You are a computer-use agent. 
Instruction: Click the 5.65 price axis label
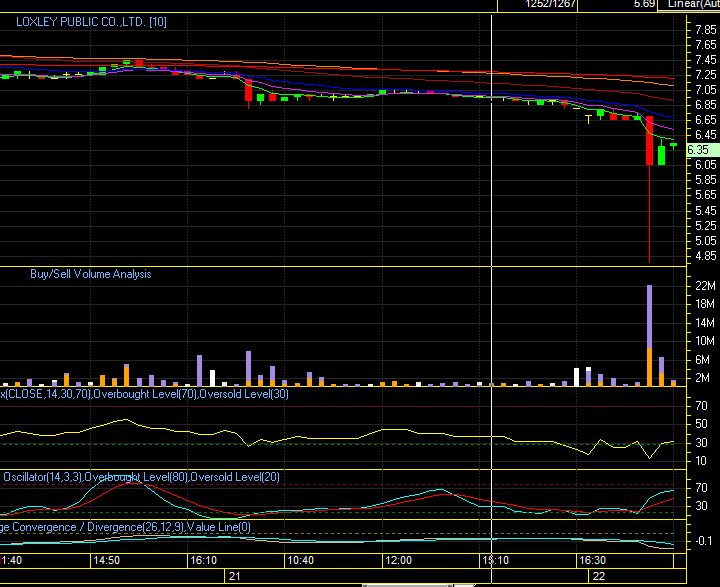(x=706, y=195)
